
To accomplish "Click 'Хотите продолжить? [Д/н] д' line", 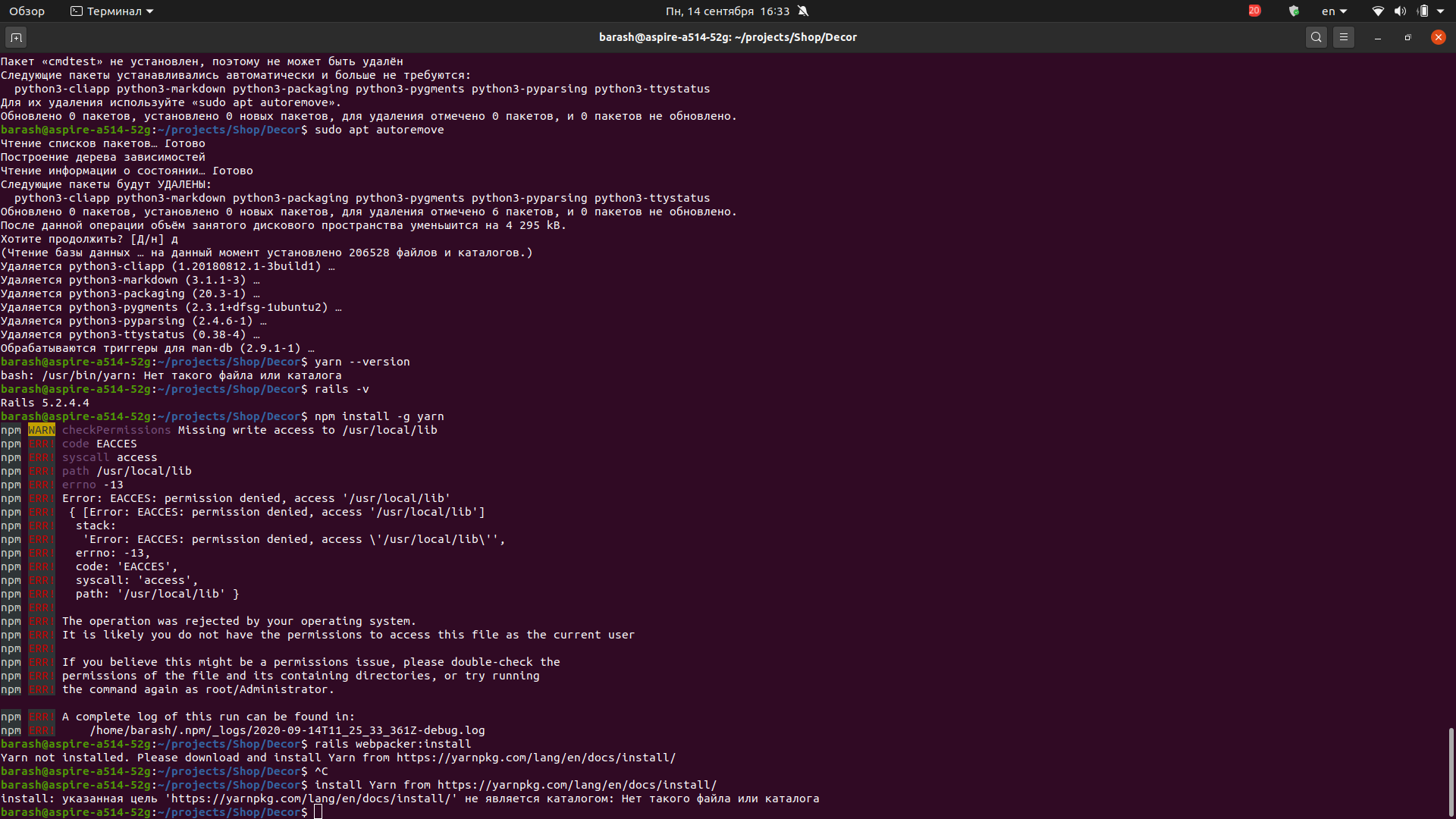I will coord(89,239).
